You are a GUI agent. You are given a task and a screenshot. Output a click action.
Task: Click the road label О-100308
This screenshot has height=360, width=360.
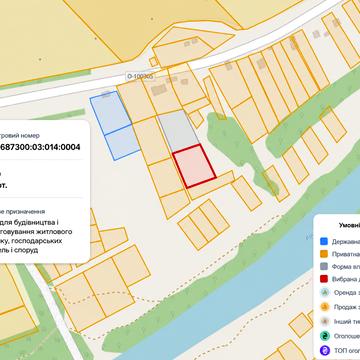(140, 76)
